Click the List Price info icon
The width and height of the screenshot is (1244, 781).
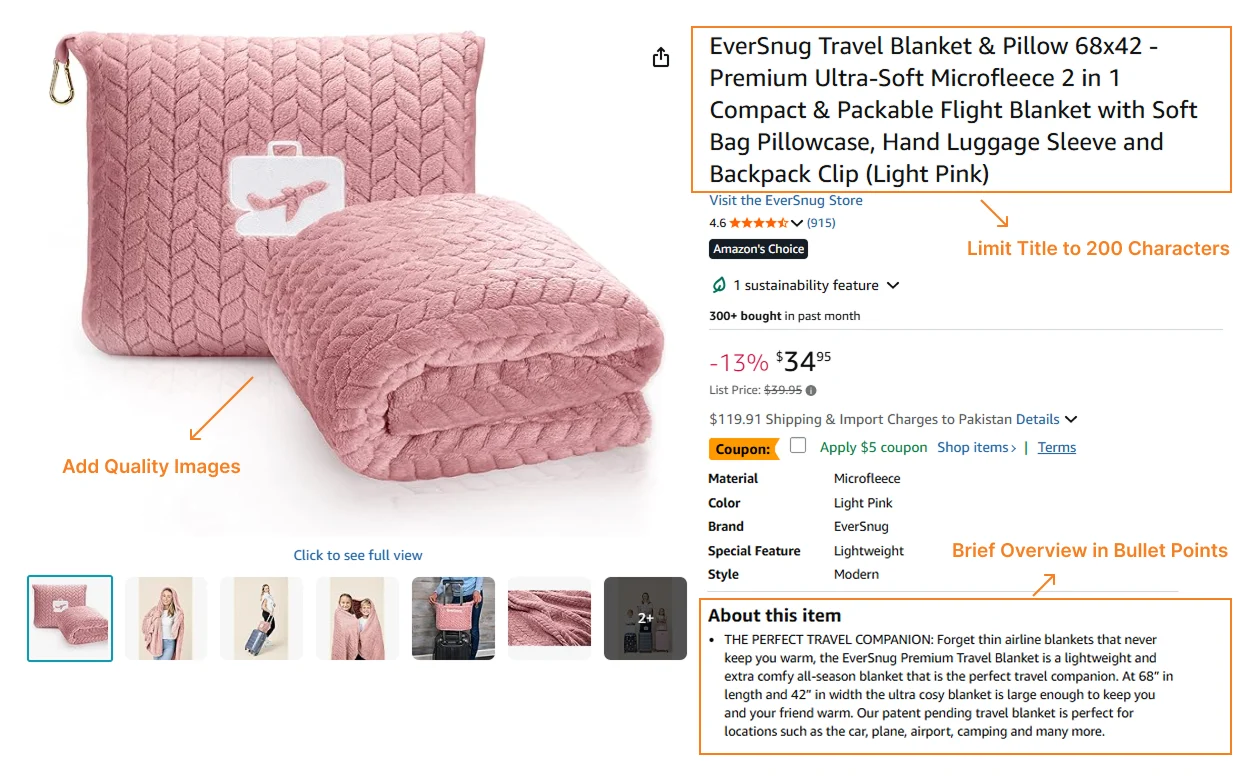tap(811, 391)
